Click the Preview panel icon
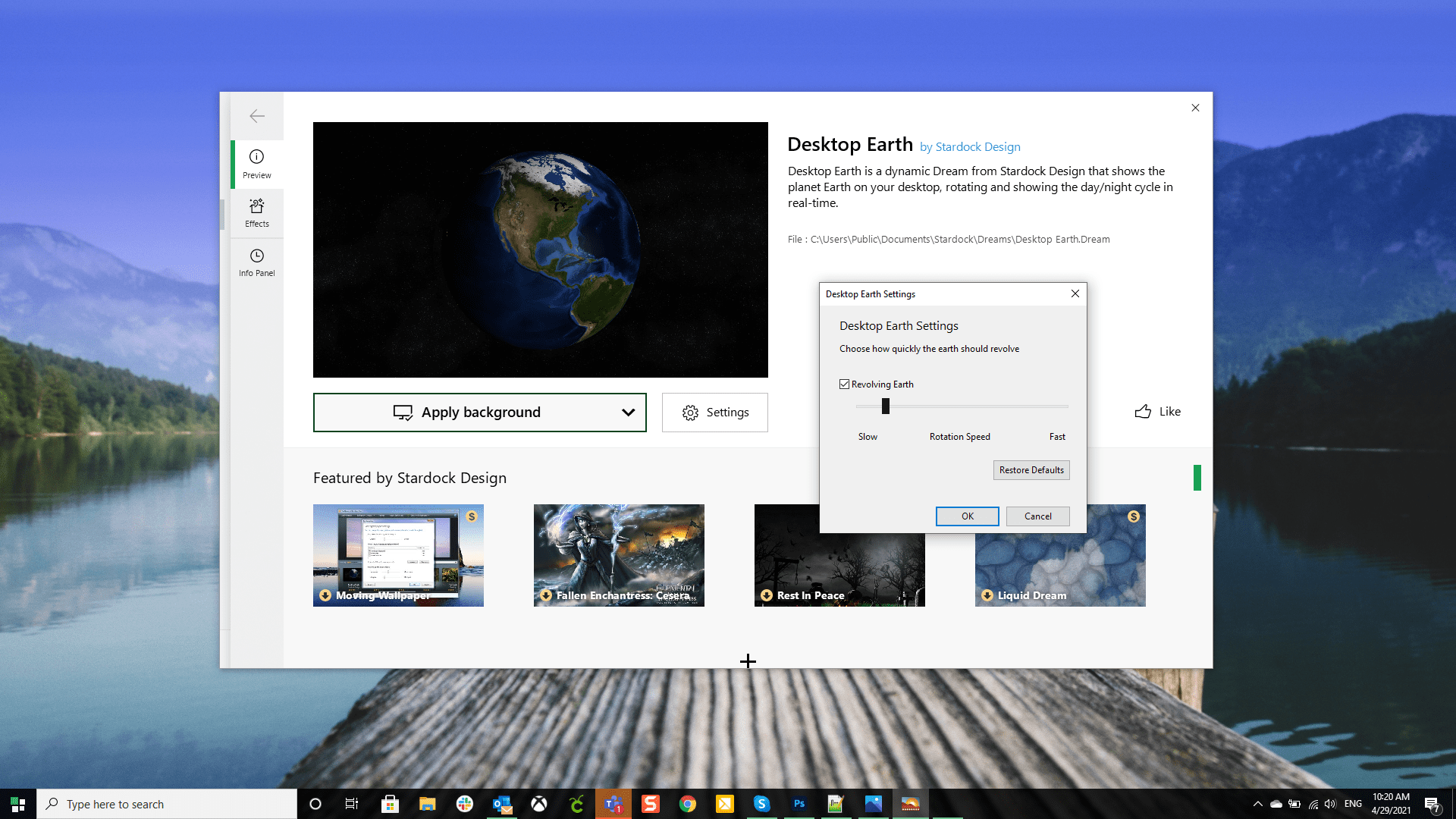Image resolution: width=1456 pixels, height=819 pixels. point(257,163)
